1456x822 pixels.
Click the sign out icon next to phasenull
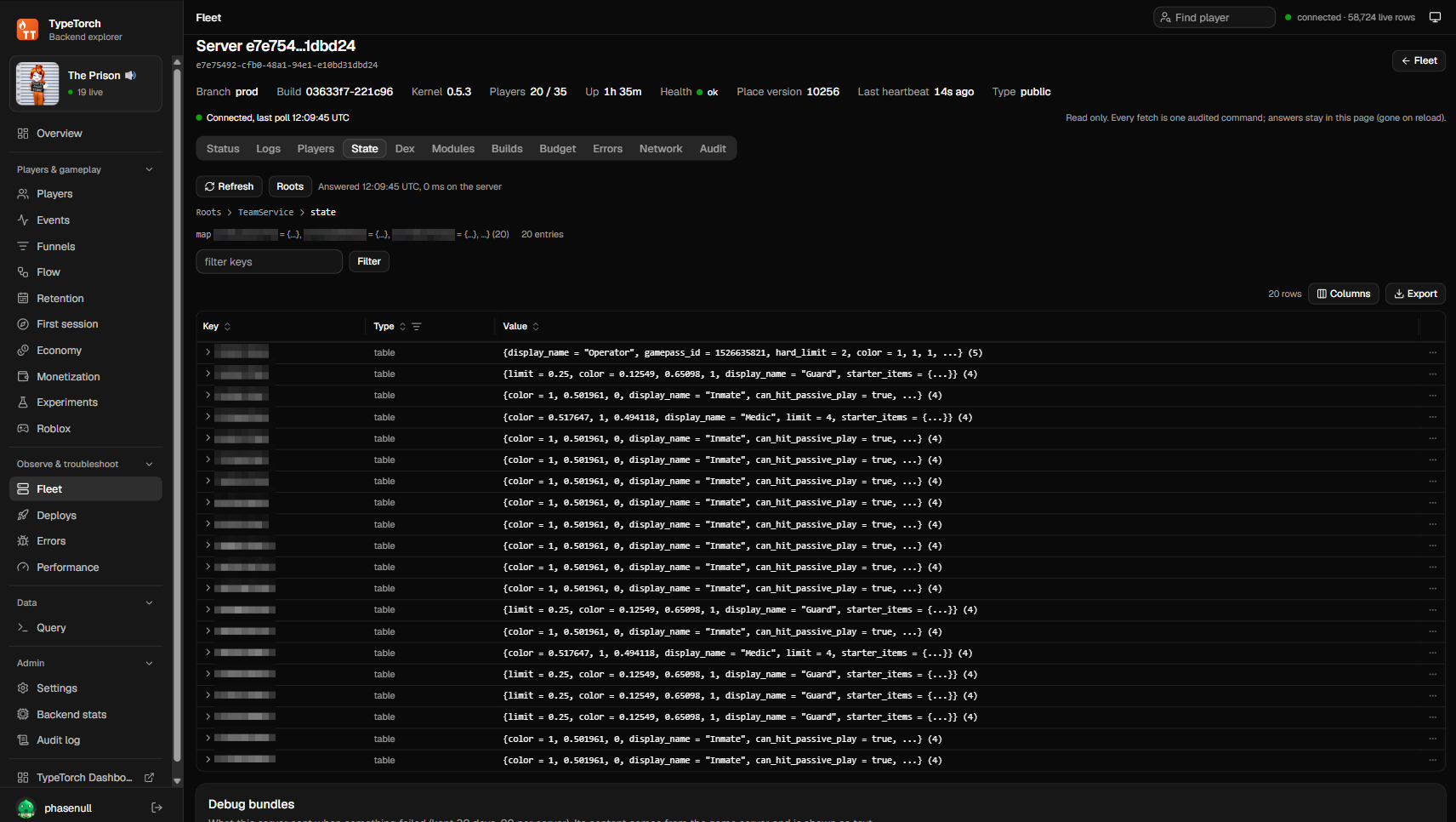(156, 808)
